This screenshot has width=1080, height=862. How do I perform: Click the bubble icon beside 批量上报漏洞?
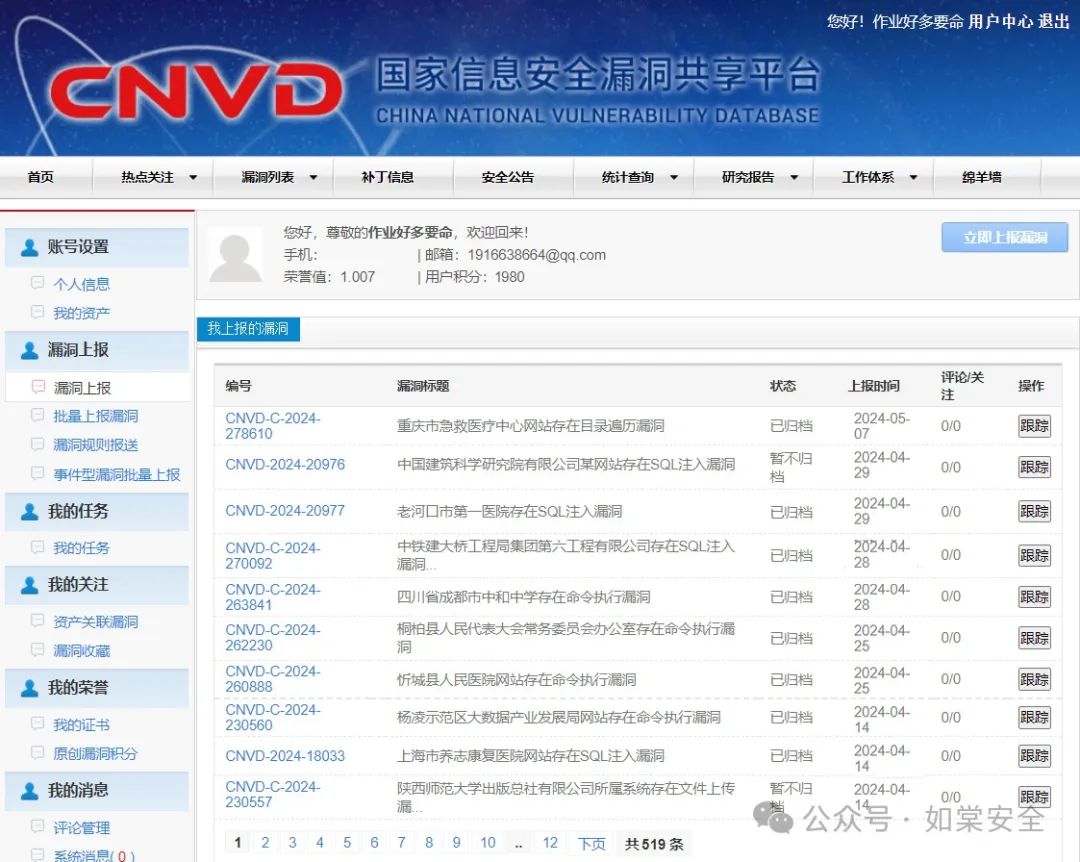tap(38, 415)
